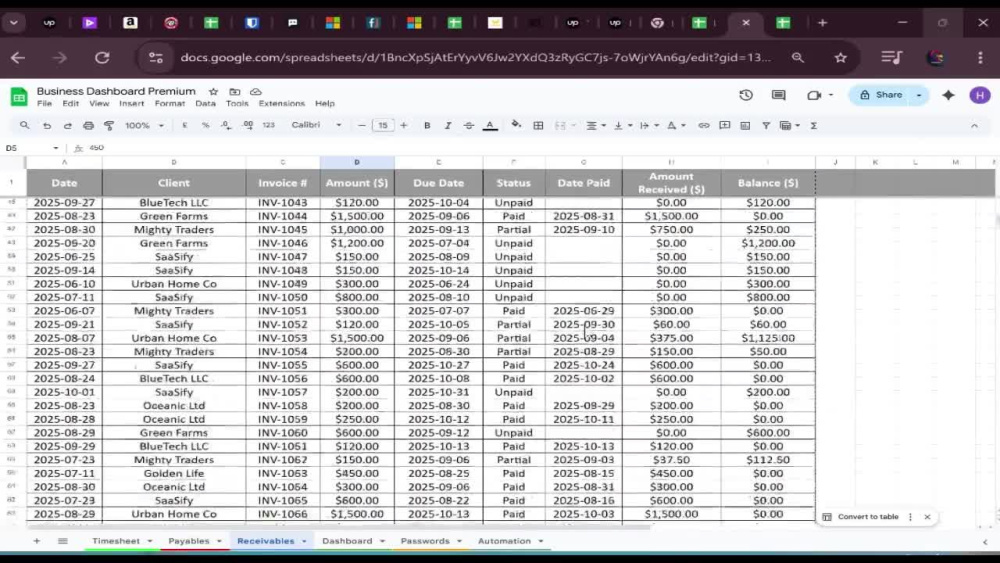Viewport: 1000px width, 563px height.
Task: Open more number formats (123)
Action: tap(268, 126)
